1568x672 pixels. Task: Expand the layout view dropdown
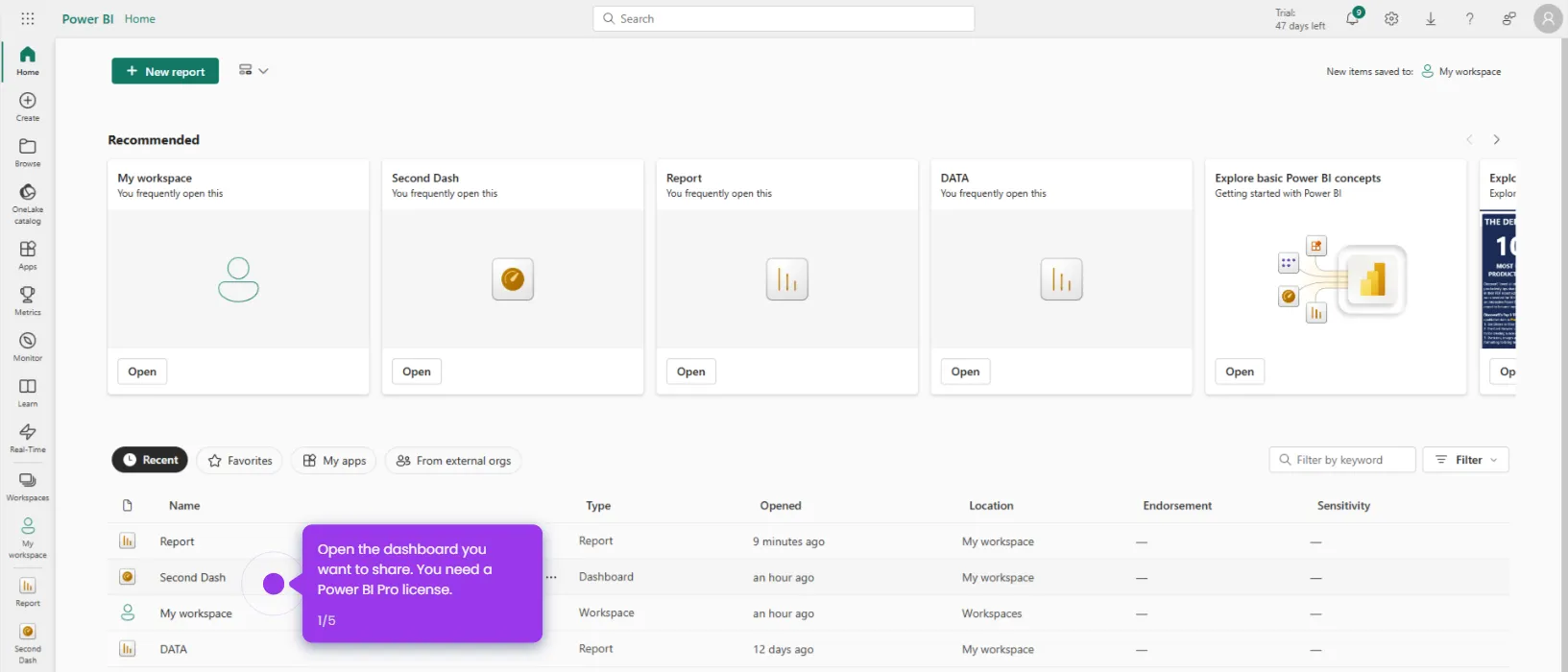(253, 70)
